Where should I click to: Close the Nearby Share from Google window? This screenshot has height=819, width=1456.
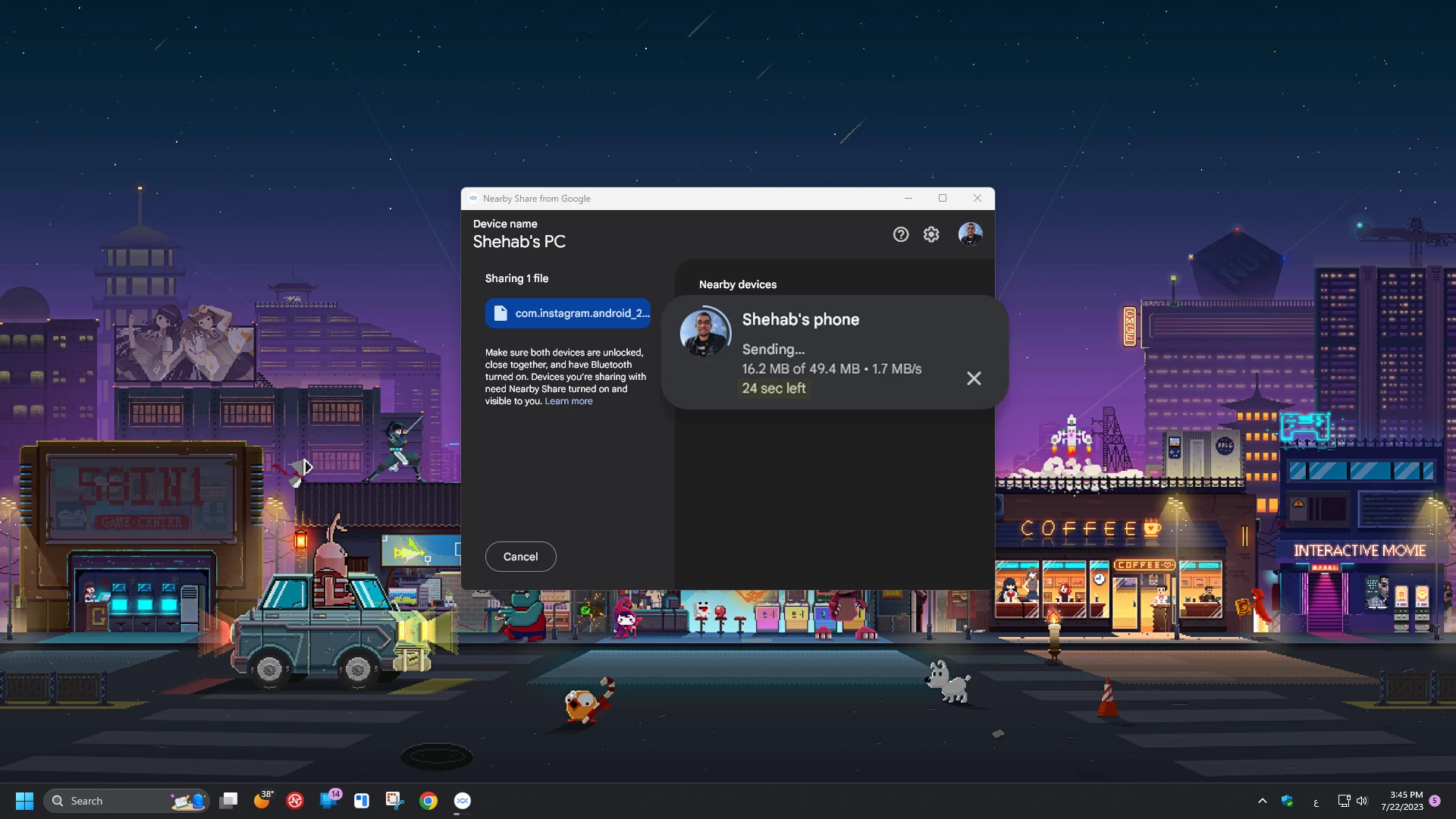[977, 199]
